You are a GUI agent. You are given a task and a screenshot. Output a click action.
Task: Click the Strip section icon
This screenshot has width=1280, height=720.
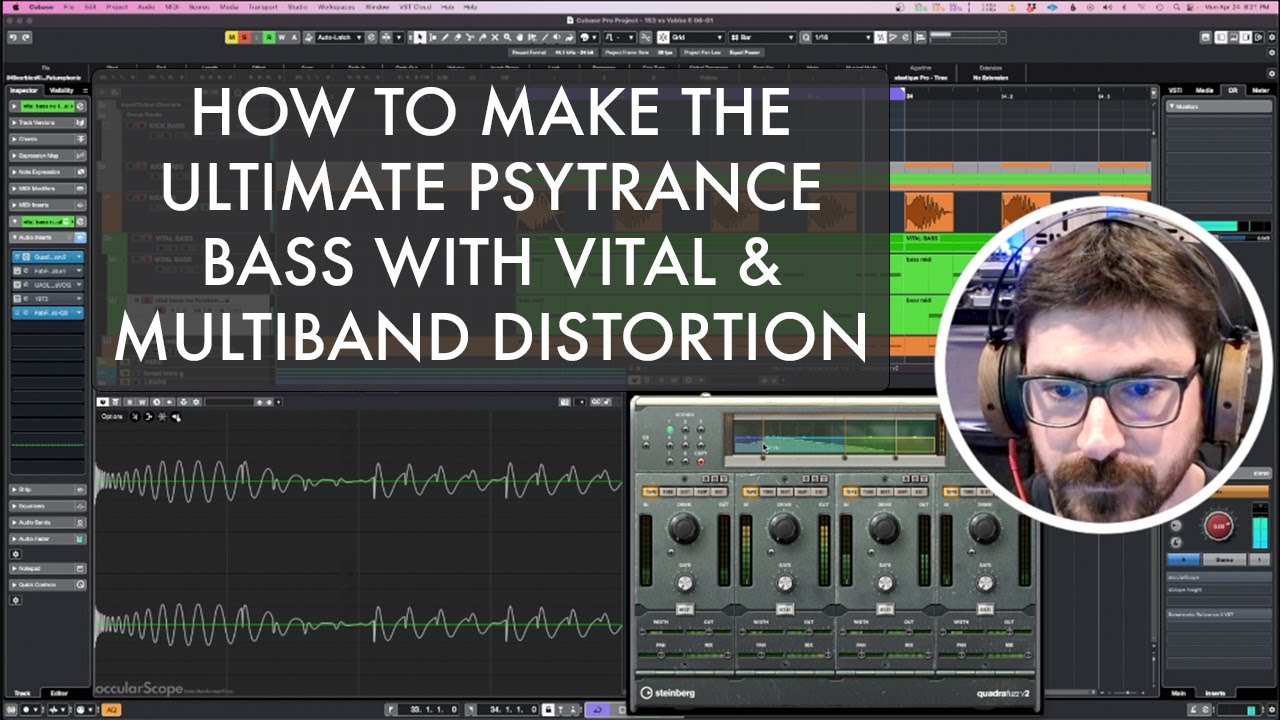[80, 490]
